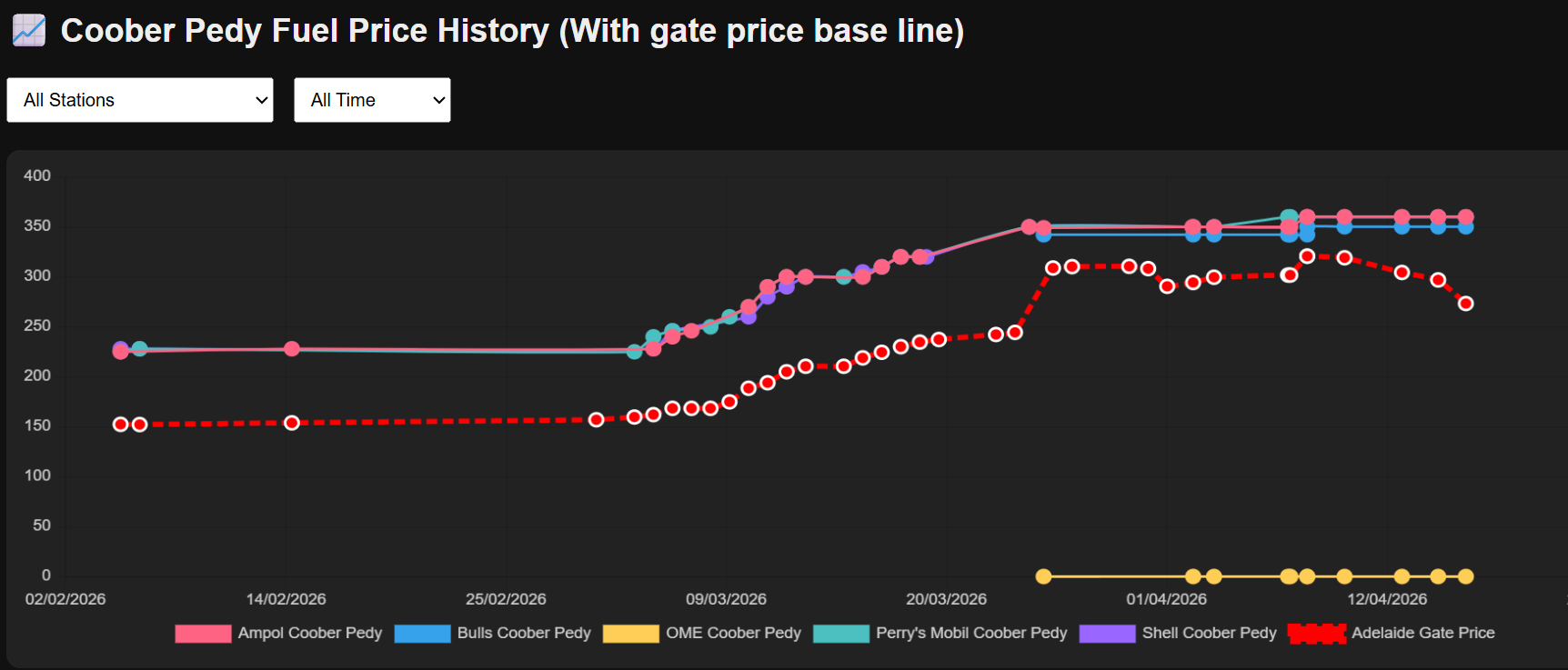This screenshot has height=670, width=1568.
Task: Click the last Ampol pink data point
Action: pos(1465,217)
